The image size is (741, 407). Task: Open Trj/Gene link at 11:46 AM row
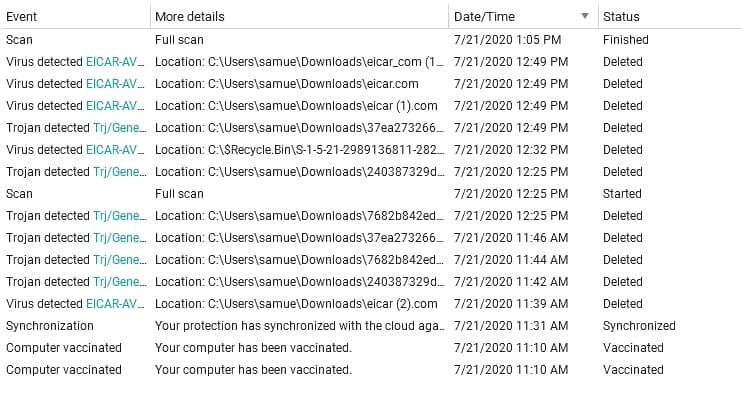(x=120, y=238)
